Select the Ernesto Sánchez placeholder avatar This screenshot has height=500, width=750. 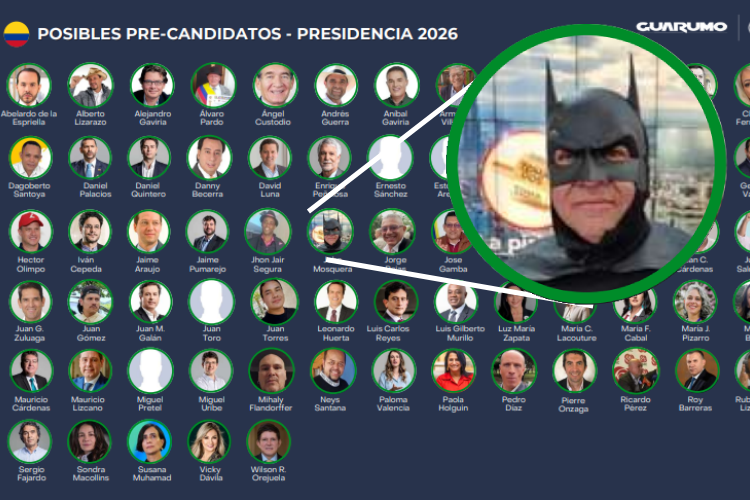pos(390,158)
